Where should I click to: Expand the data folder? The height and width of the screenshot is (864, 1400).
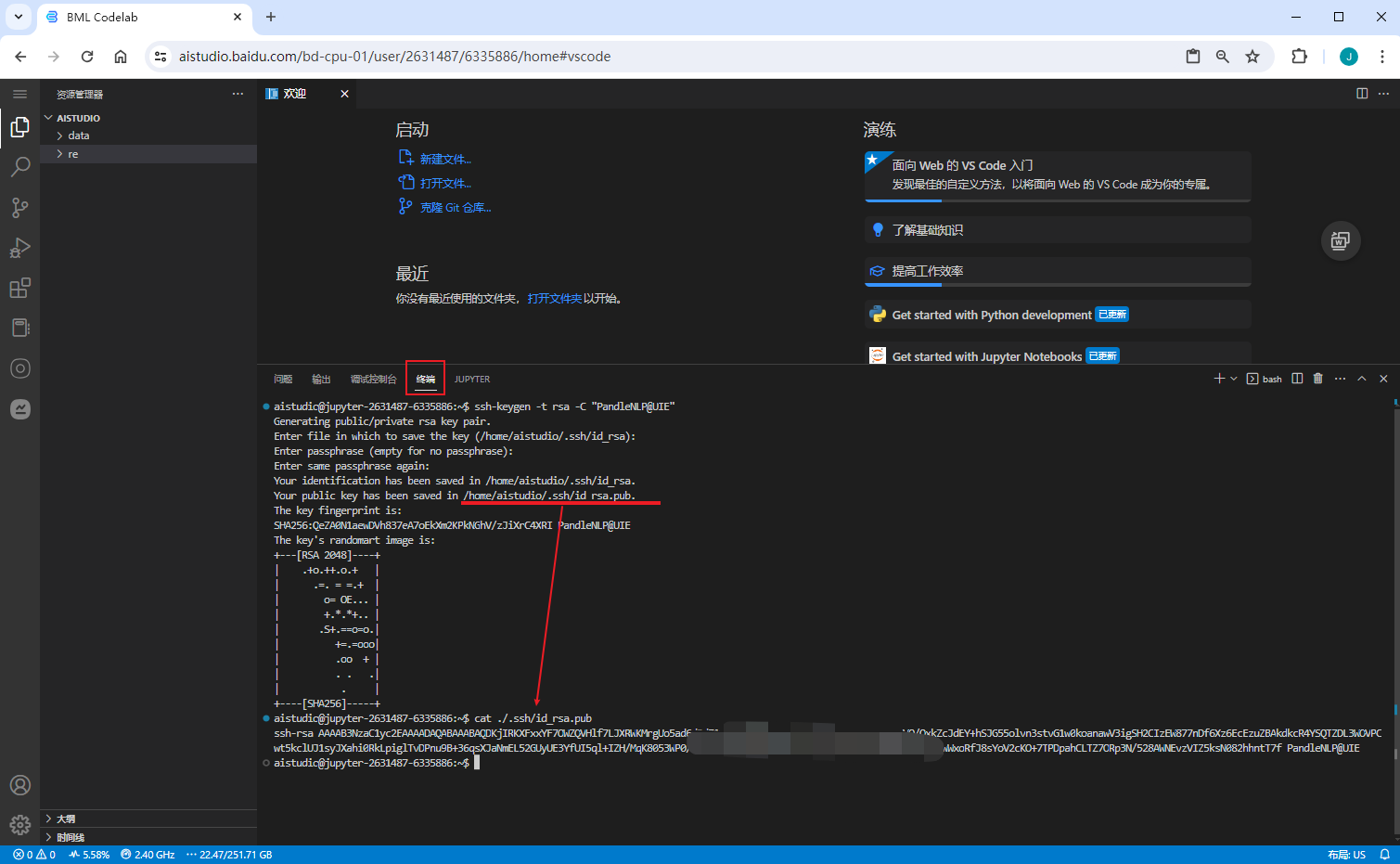(148, 135)
